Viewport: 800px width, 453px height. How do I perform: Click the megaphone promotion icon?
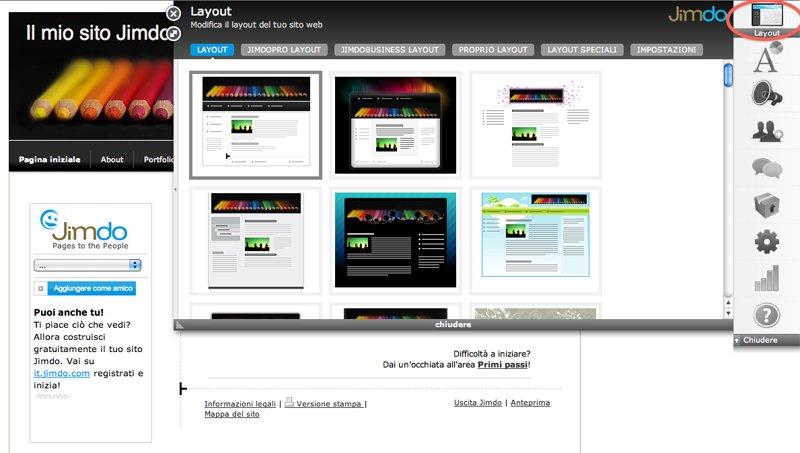pyautogui.click(x=767, y=93)
